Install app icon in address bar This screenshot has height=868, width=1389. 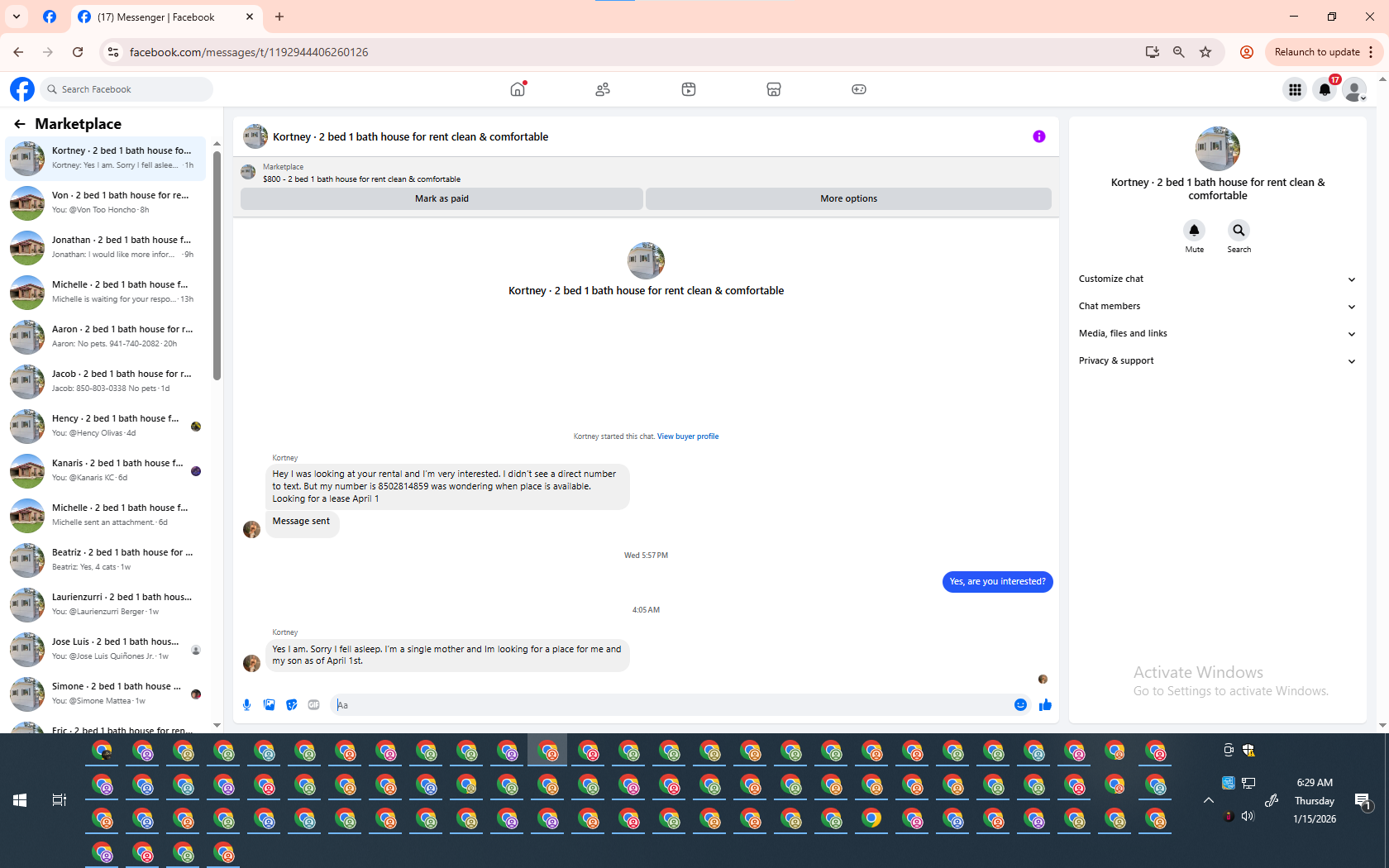pyautogui.click(x=1153, y=52)
